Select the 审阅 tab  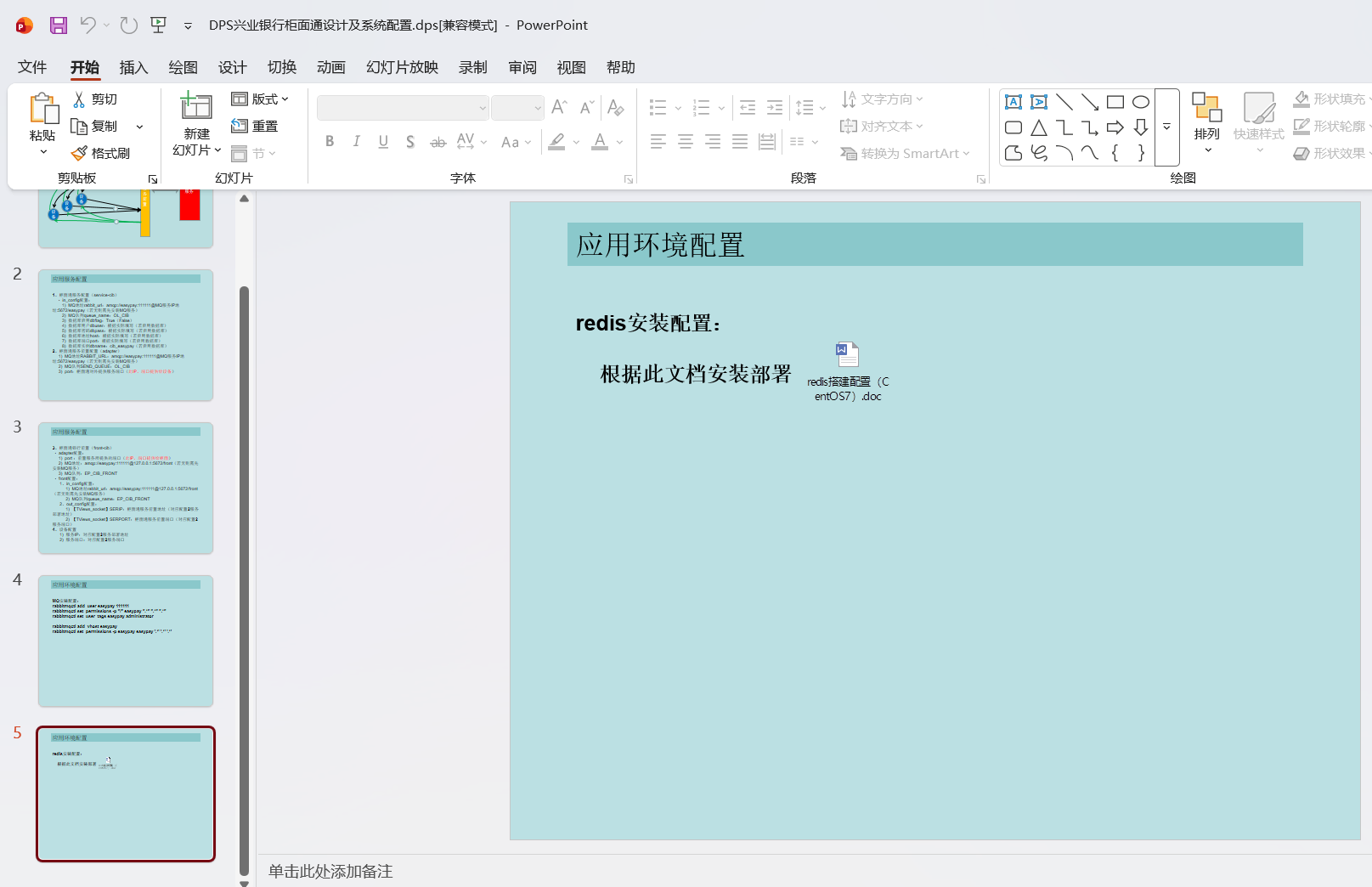(x=522, y=67)
